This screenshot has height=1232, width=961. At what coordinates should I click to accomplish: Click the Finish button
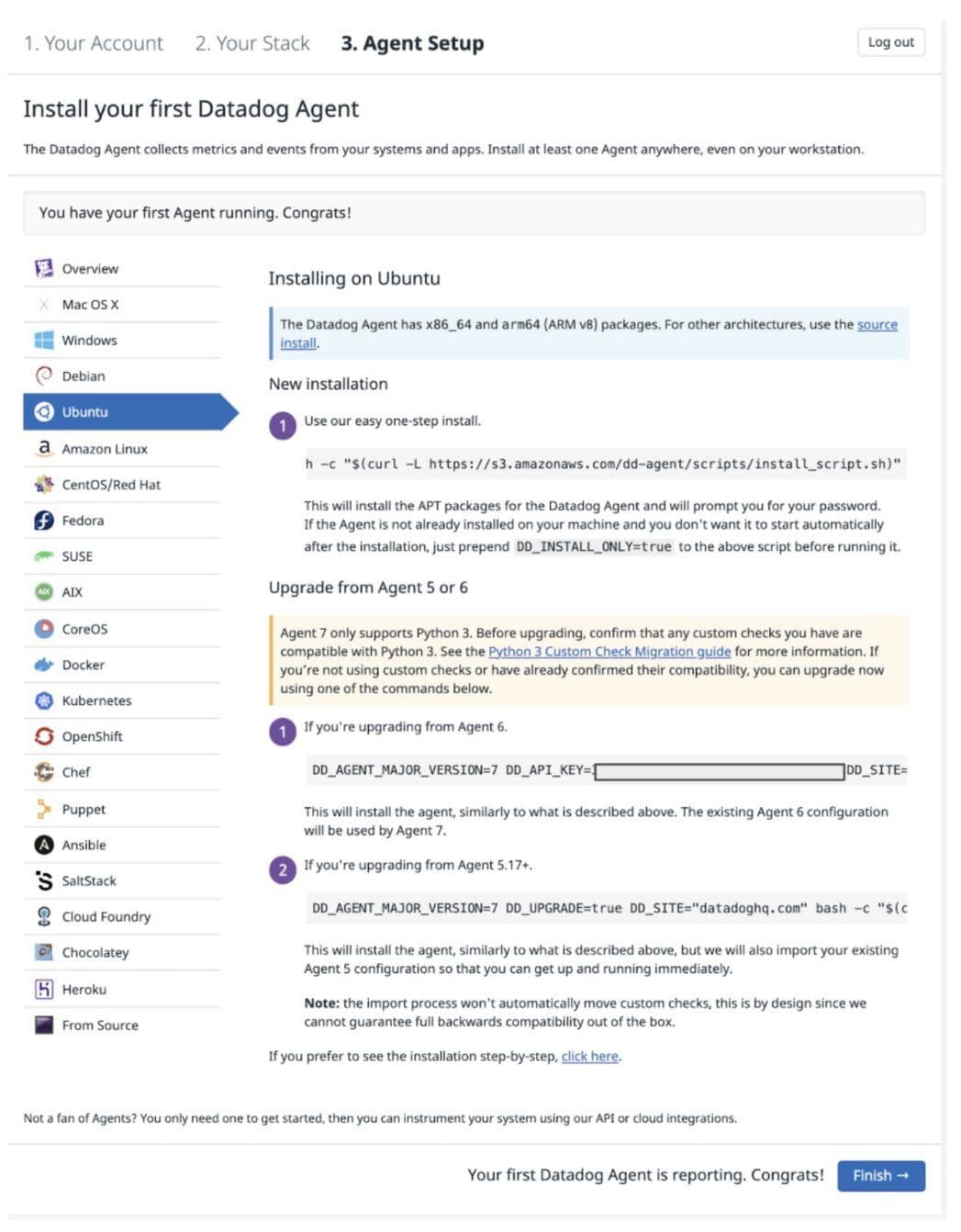[x=879, y=1175]
